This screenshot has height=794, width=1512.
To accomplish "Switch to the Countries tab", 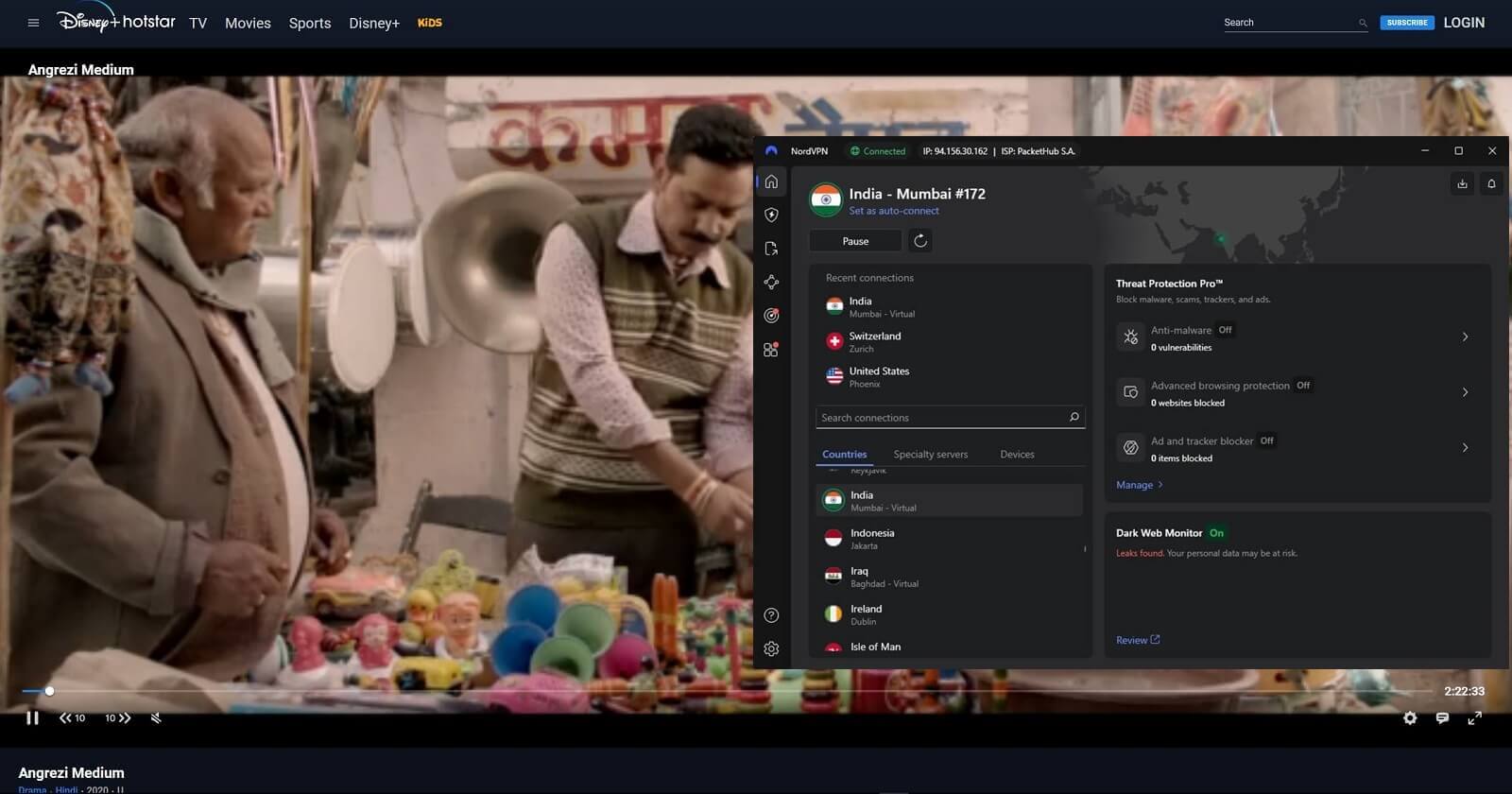I will click(x=844, y=455).
